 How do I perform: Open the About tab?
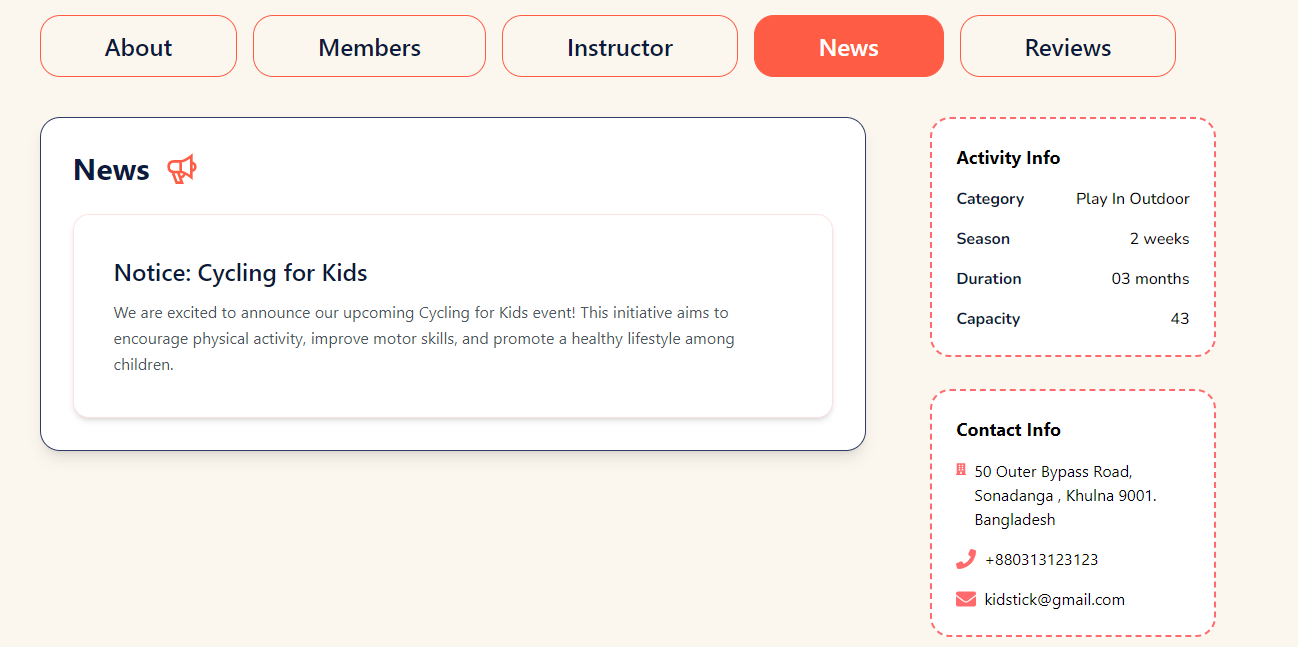tap(138, 46)
